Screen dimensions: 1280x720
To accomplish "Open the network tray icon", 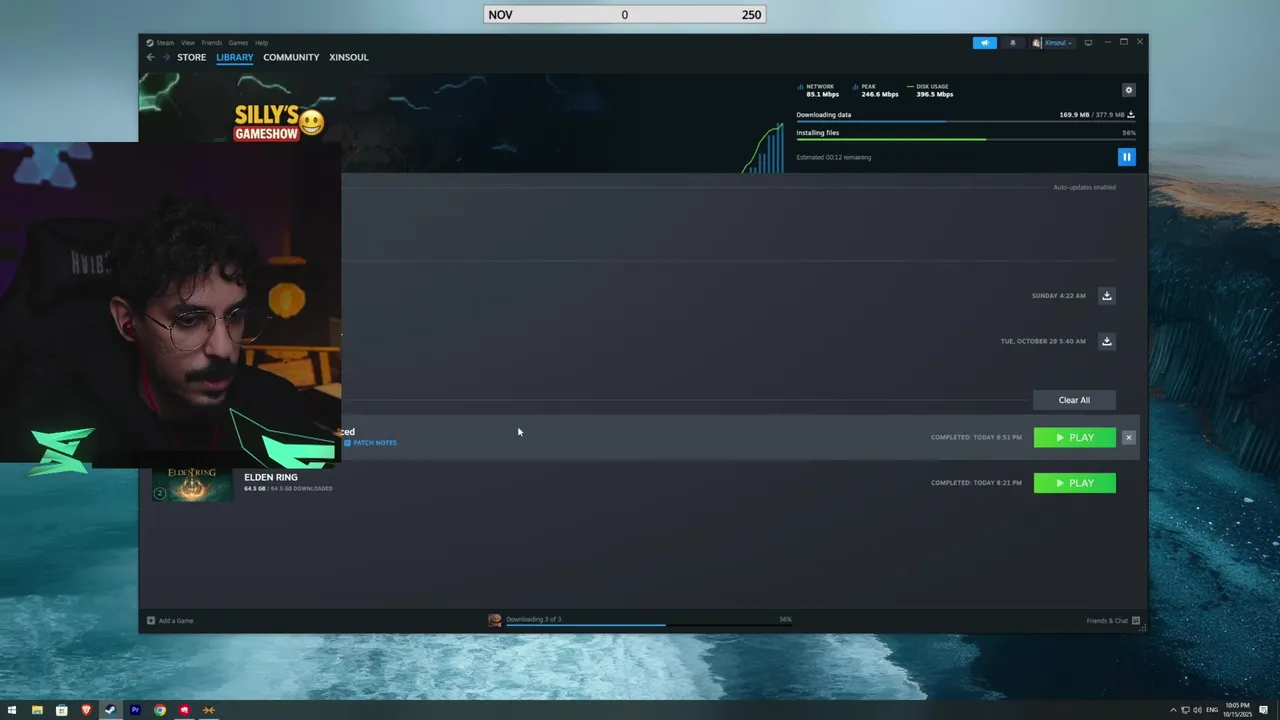I will (1185, 710).
